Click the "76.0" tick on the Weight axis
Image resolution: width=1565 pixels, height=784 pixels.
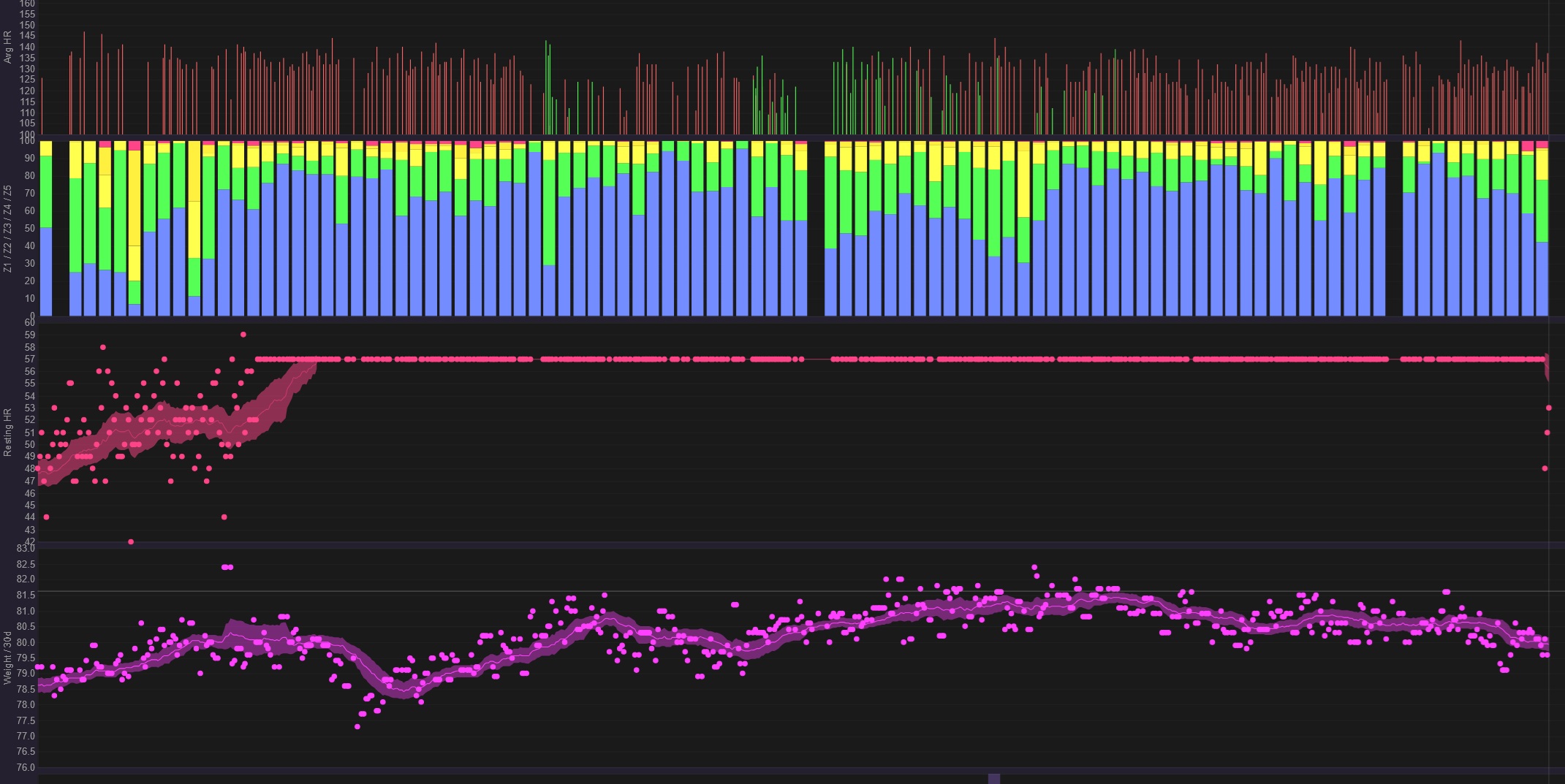[x=26, y=767]
